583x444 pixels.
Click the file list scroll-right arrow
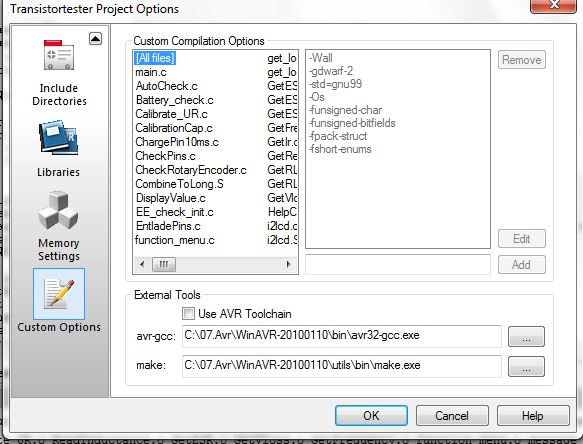(x=288, y=265)
